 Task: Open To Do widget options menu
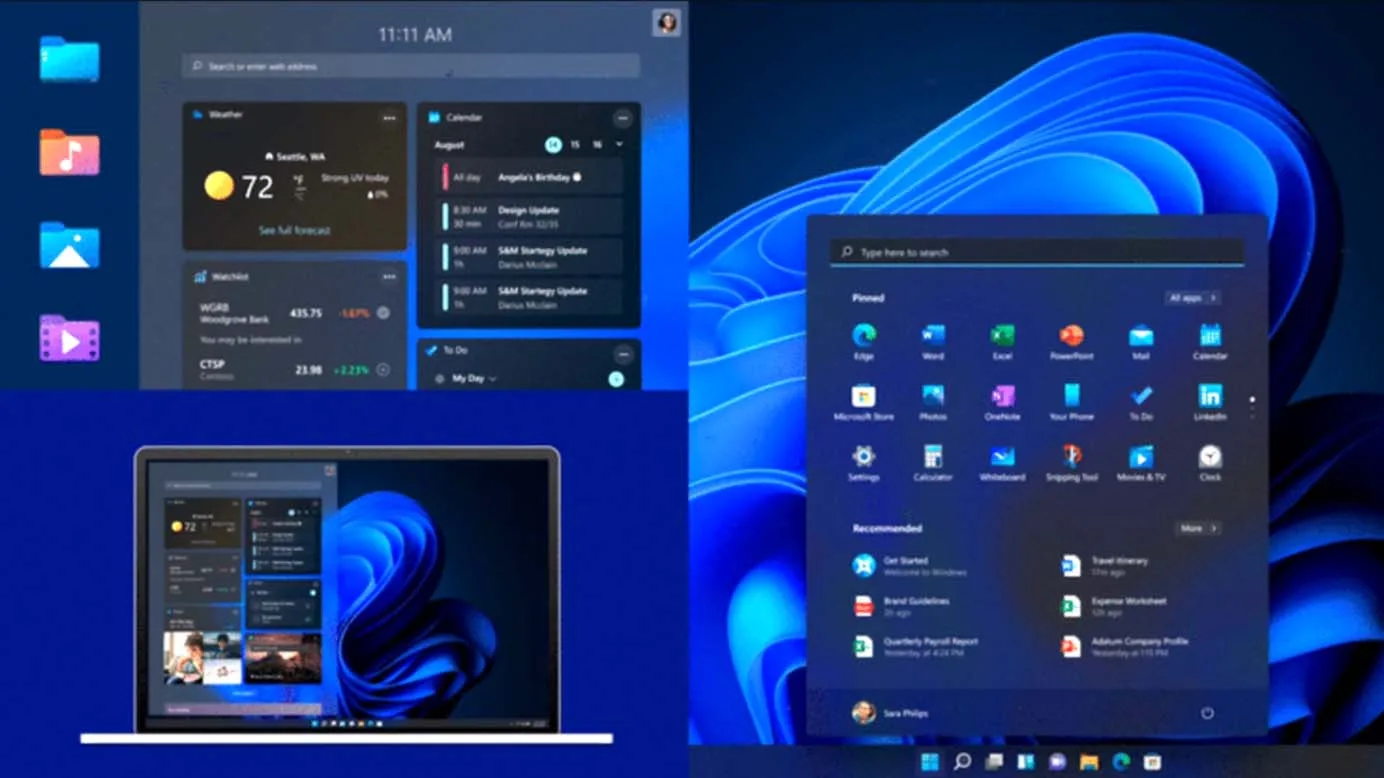click(623, 353)
